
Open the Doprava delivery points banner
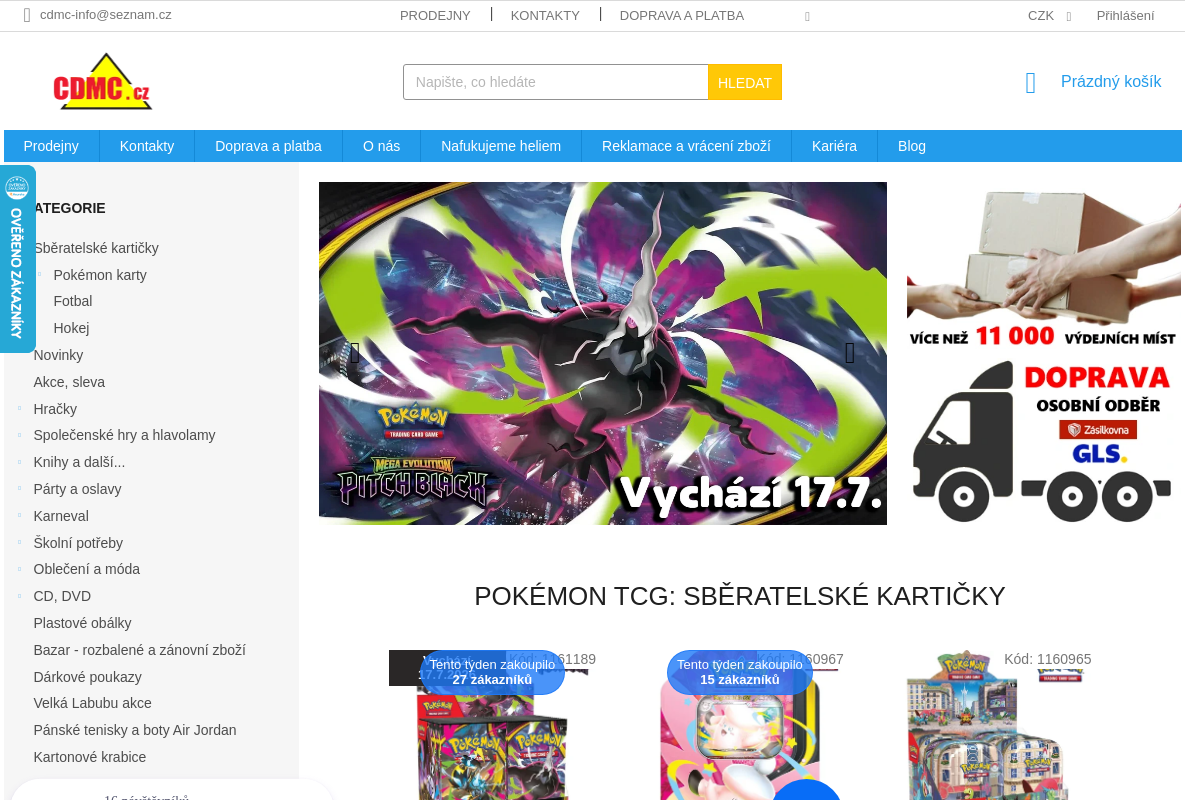(1044, 353)
